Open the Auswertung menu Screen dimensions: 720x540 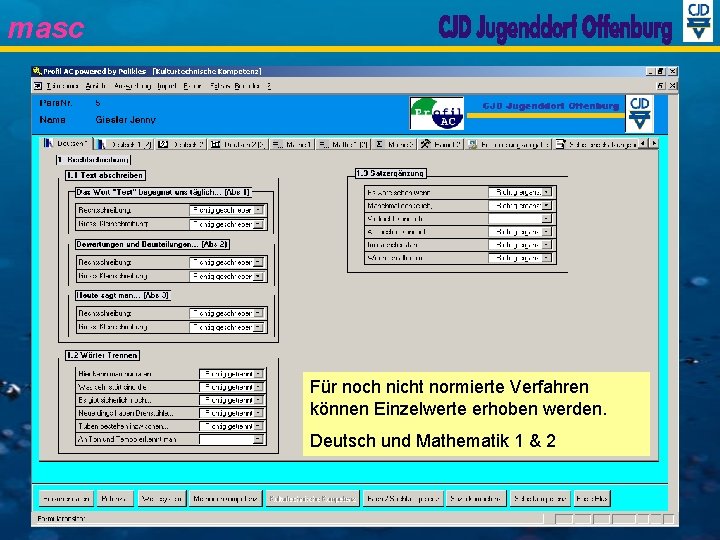[x=132, y=86]
